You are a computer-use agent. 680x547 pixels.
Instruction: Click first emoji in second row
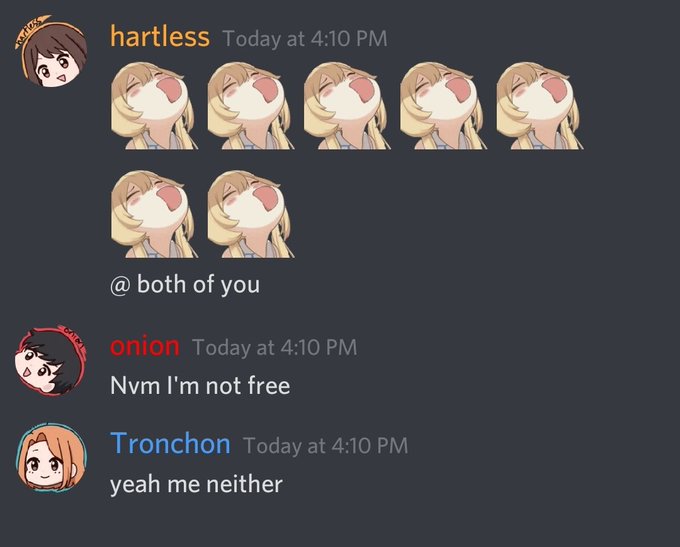point(155,214)
